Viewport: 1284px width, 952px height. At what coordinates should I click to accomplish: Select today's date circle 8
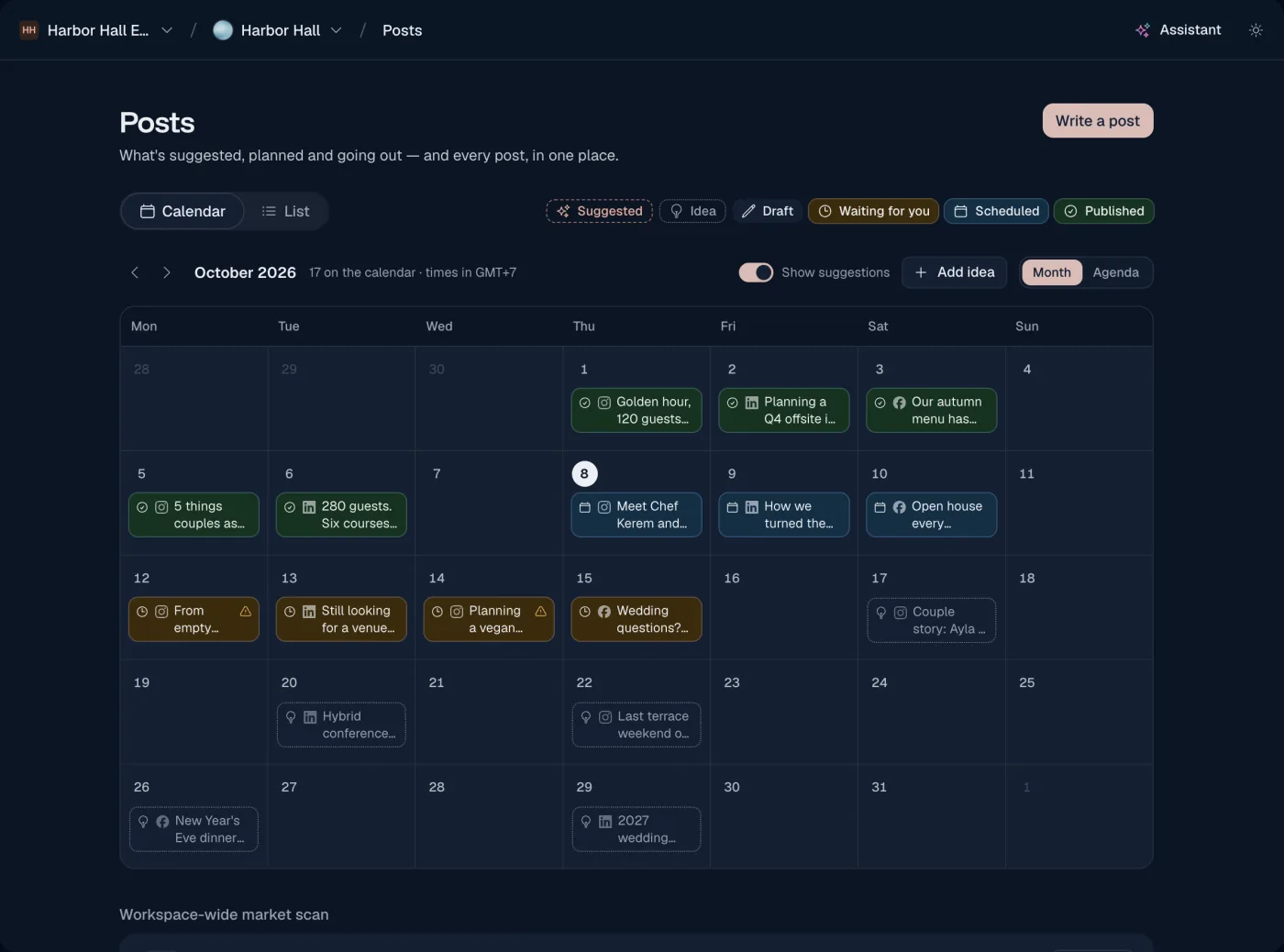pos(584,474)
